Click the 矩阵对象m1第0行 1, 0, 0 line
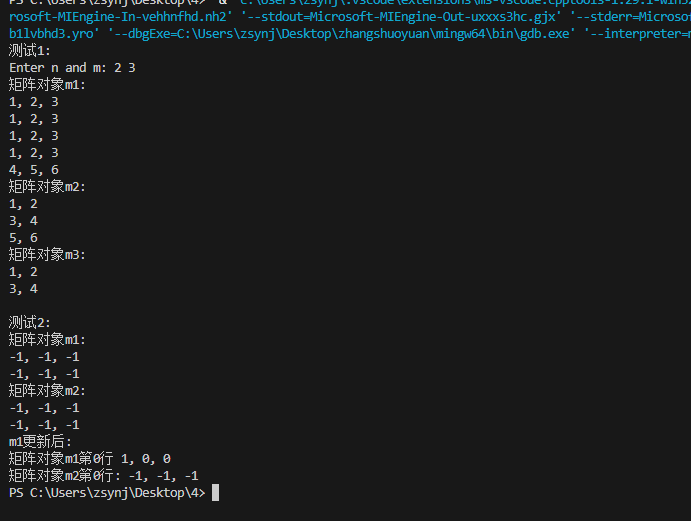Screen dimensions: 691x521 pyautogui.click(x=90, y=459)
